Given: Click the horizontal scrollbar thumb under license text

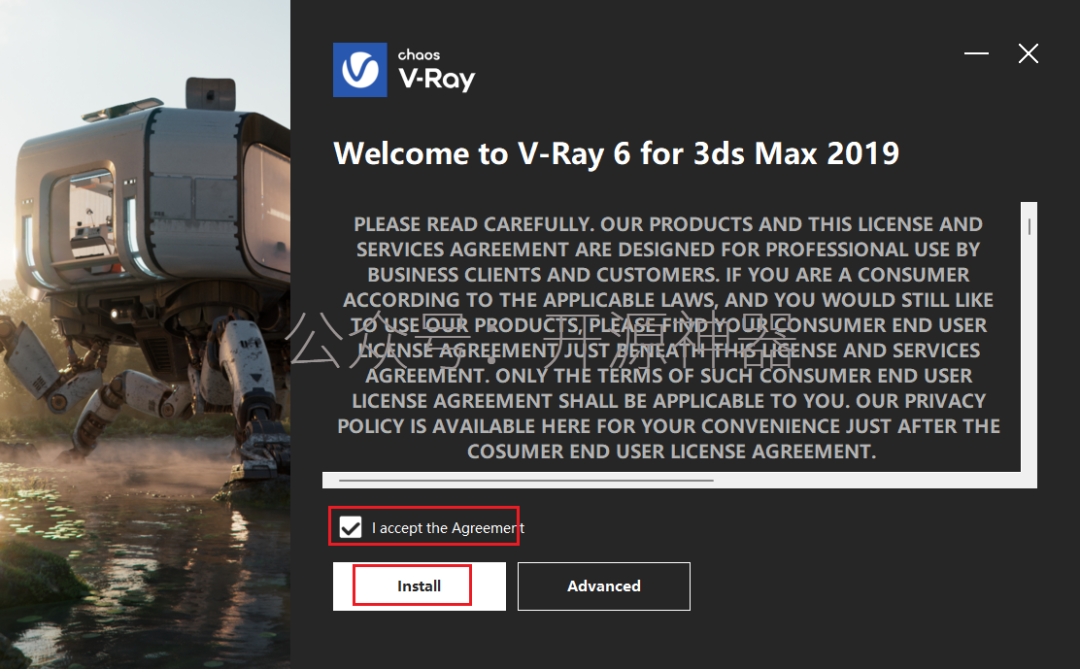Looking at the screenshot, I should click(526, 480).
